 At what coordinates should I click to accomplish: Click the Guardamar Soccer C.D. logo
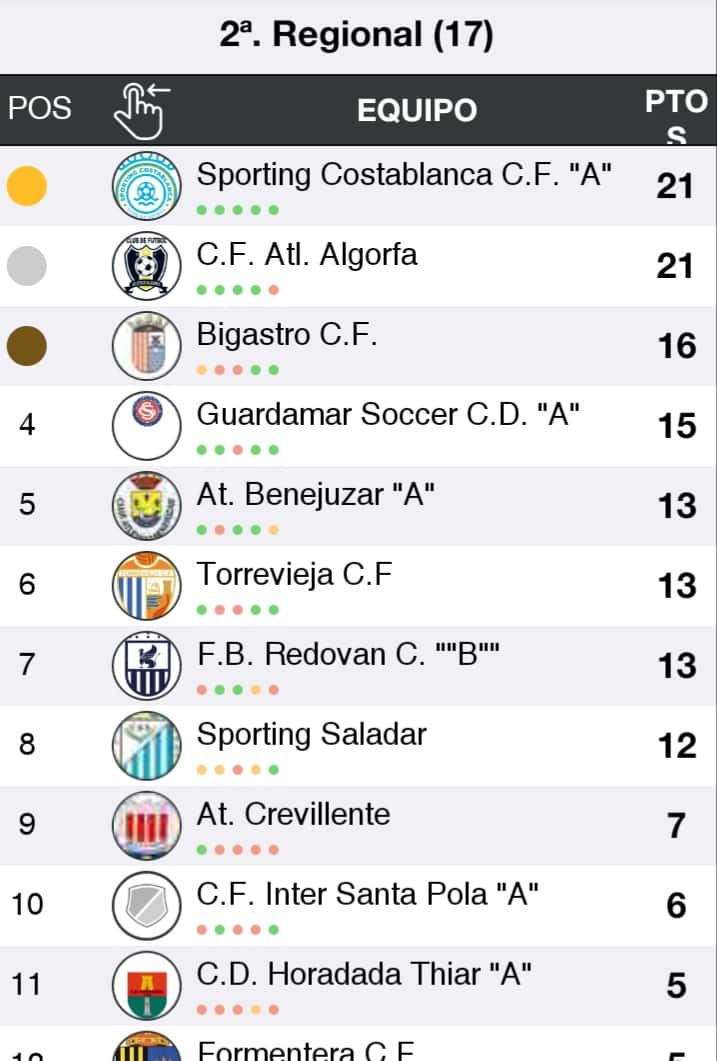[x=147, y=426]
